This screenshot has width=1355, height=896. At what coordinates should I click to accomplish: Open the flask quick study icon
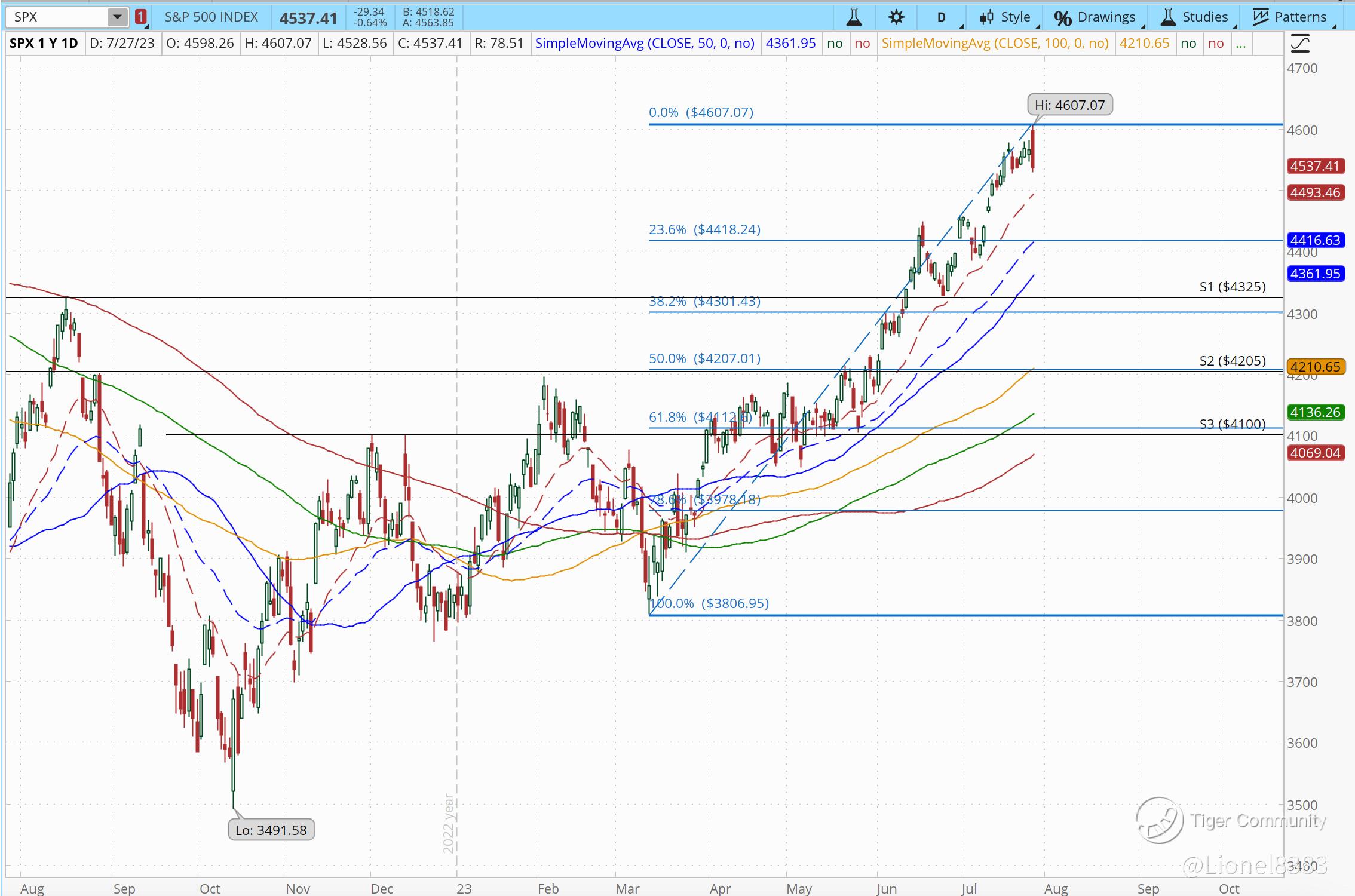pyautogui.click(x=854, y=17)
